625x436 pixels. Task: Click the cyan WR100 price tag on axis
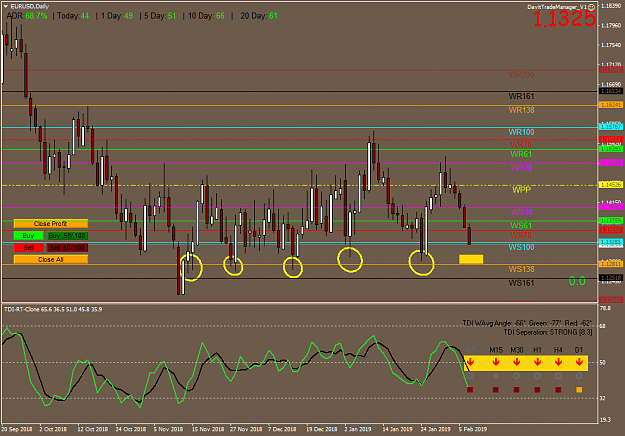coord(611,127)
